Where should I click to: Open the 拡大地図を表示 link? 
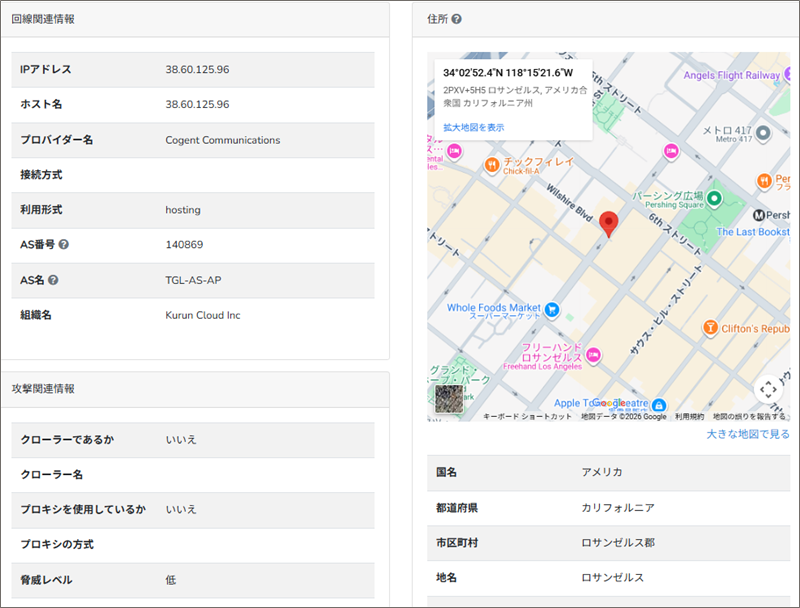[x=473, y=127]
